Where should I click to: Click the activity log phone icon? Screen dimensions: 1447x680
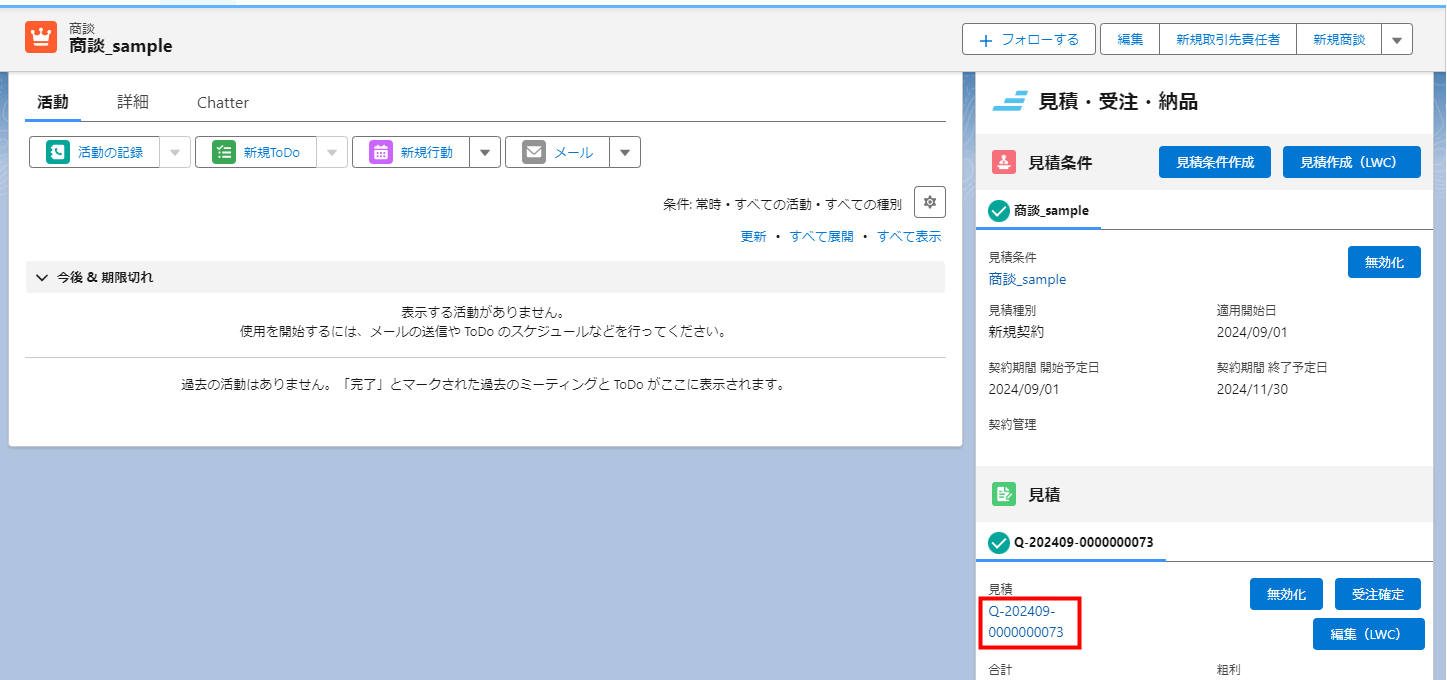(x=59, y=152)
